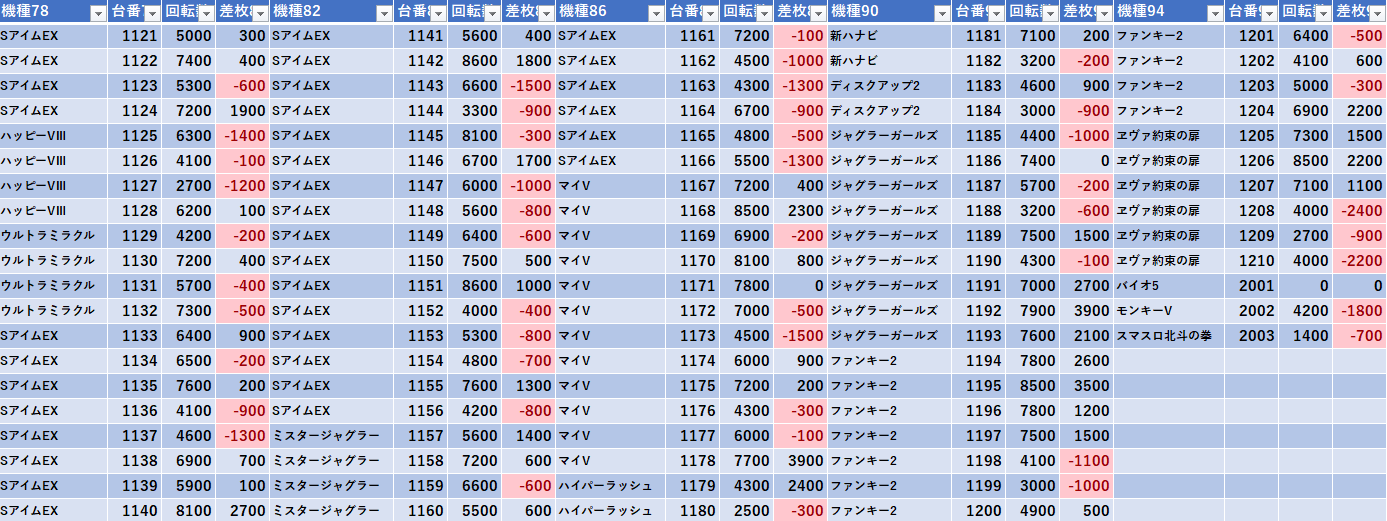1387x521 pixels.
Task: Click the ハイパーラッシュ cell in row 1179
Action: (x=610, y=486)
